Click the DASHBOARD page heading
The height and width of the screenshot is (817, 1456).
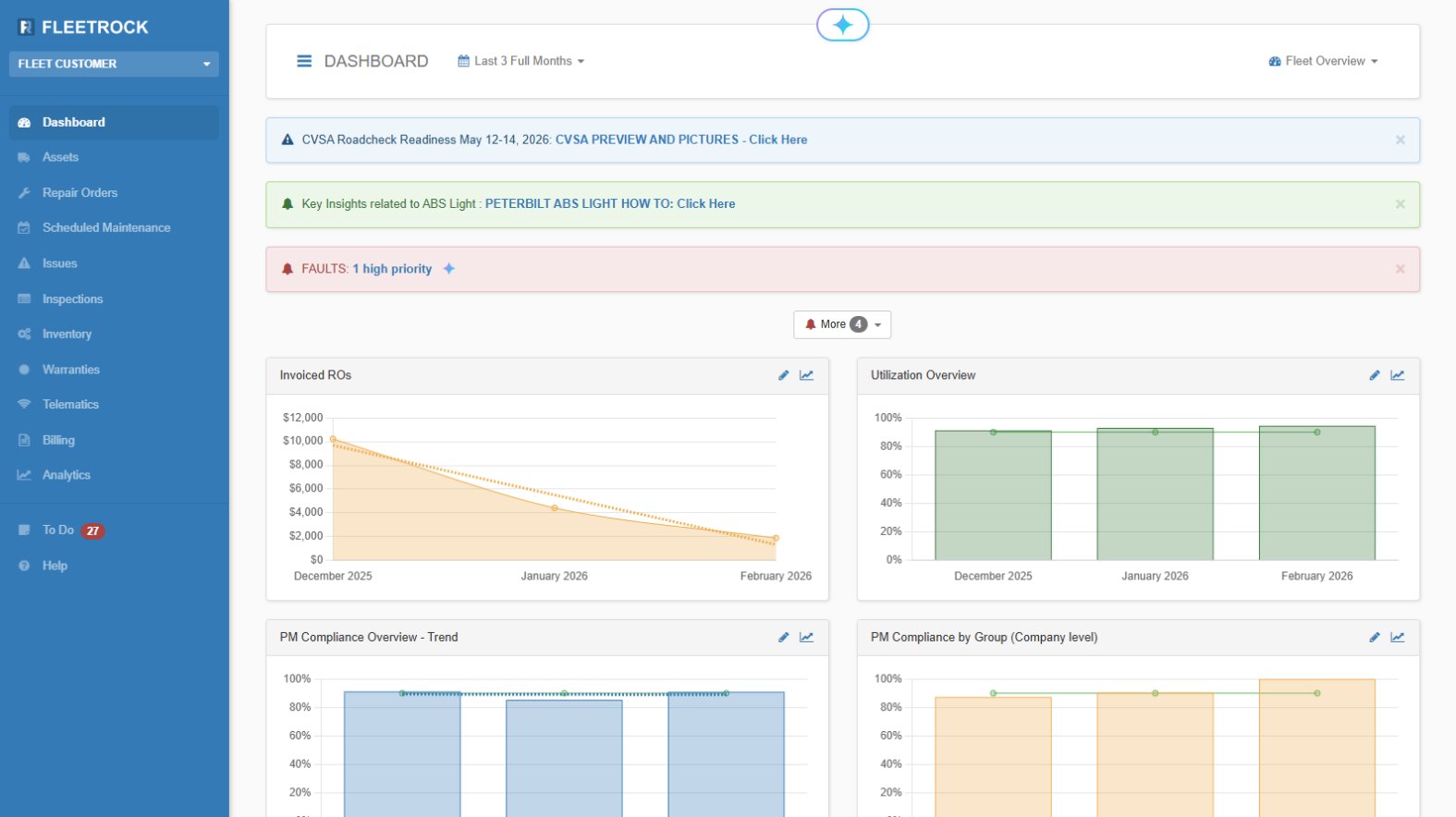[376, 61]
